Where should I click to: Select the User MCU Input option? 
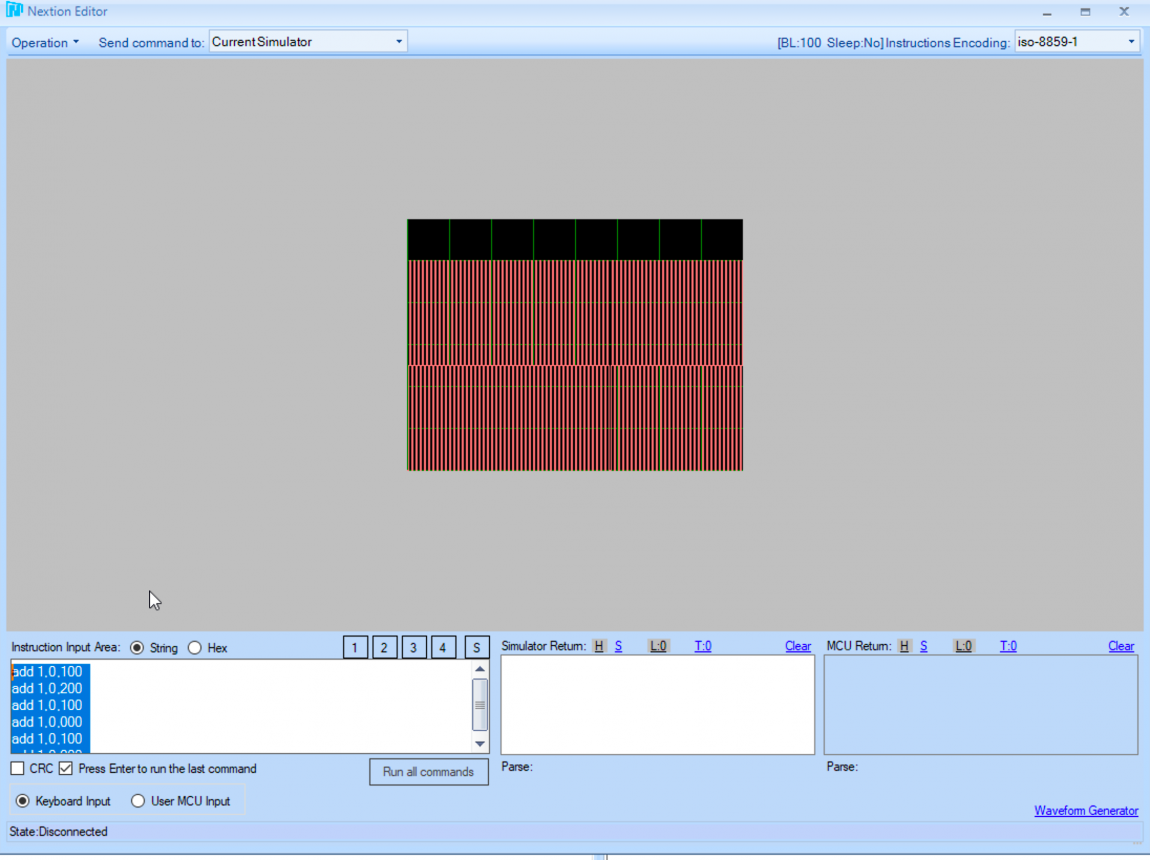pos(137,800)
